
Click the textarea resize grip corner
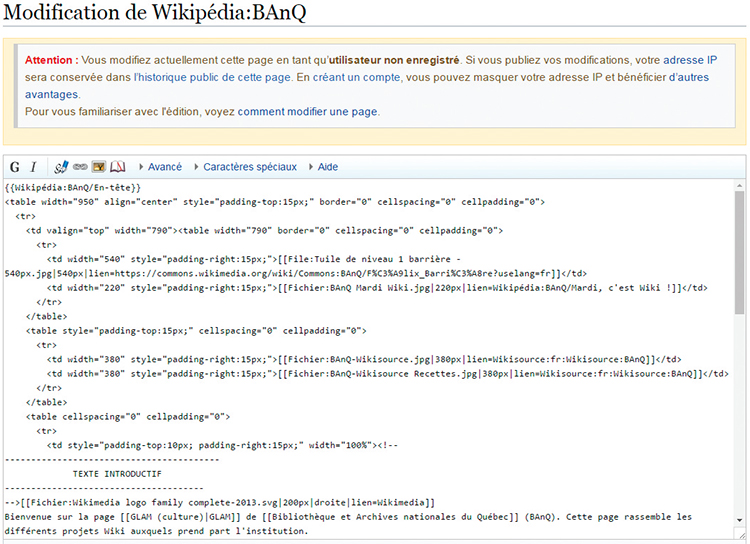tap(740, 534)
